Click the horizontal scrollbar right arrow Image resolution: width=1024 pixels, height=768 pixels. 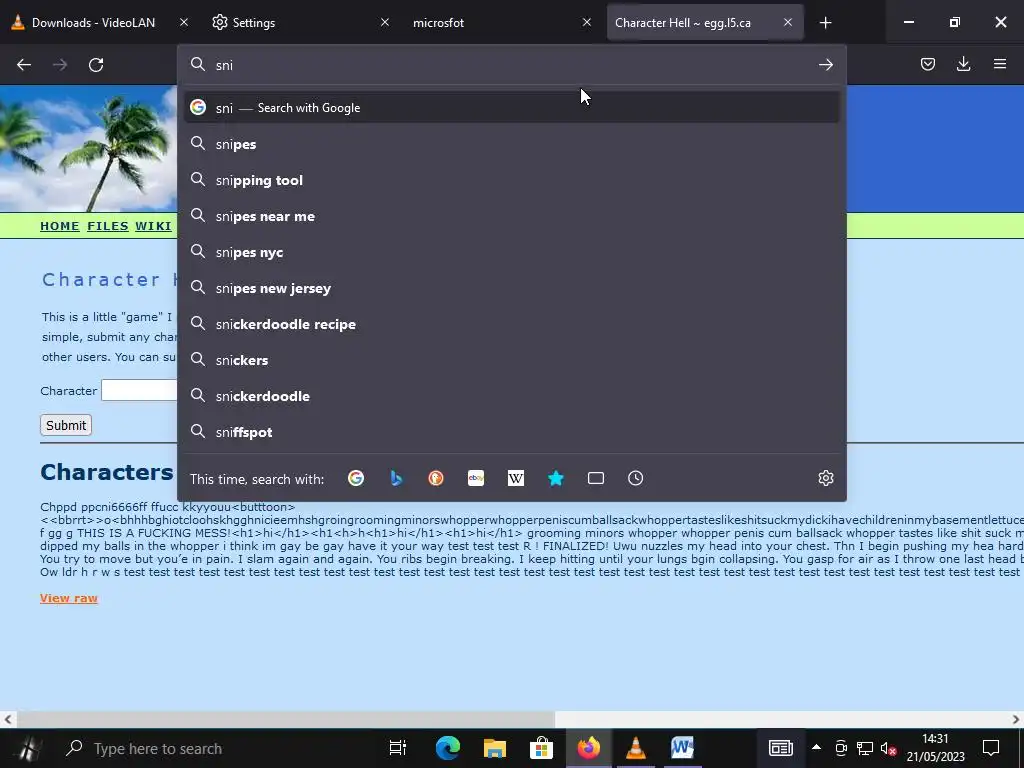(x=1016, y=720)
